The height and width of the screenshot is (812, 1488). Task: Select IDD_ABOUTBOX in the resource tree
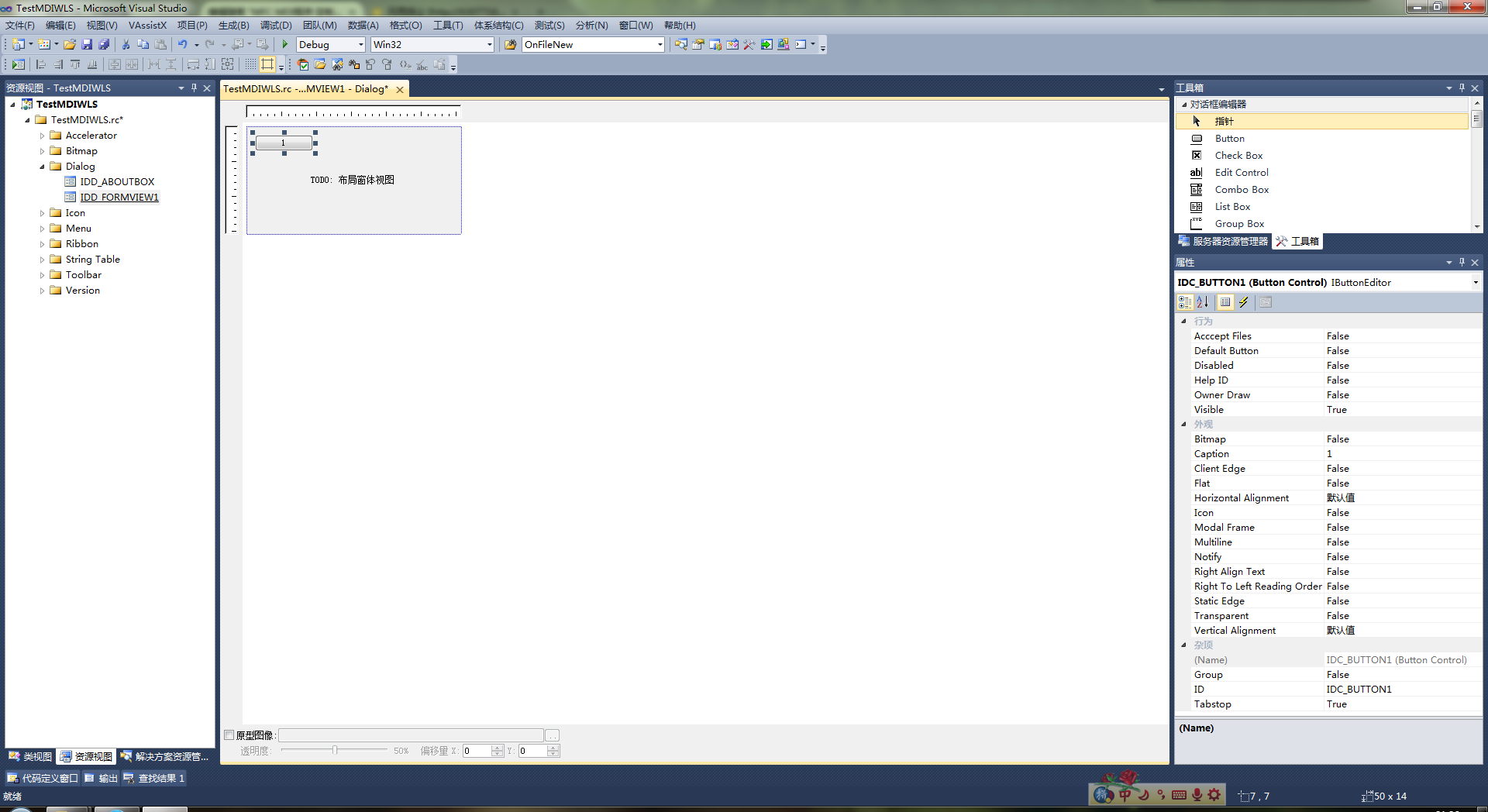point(117,182)
